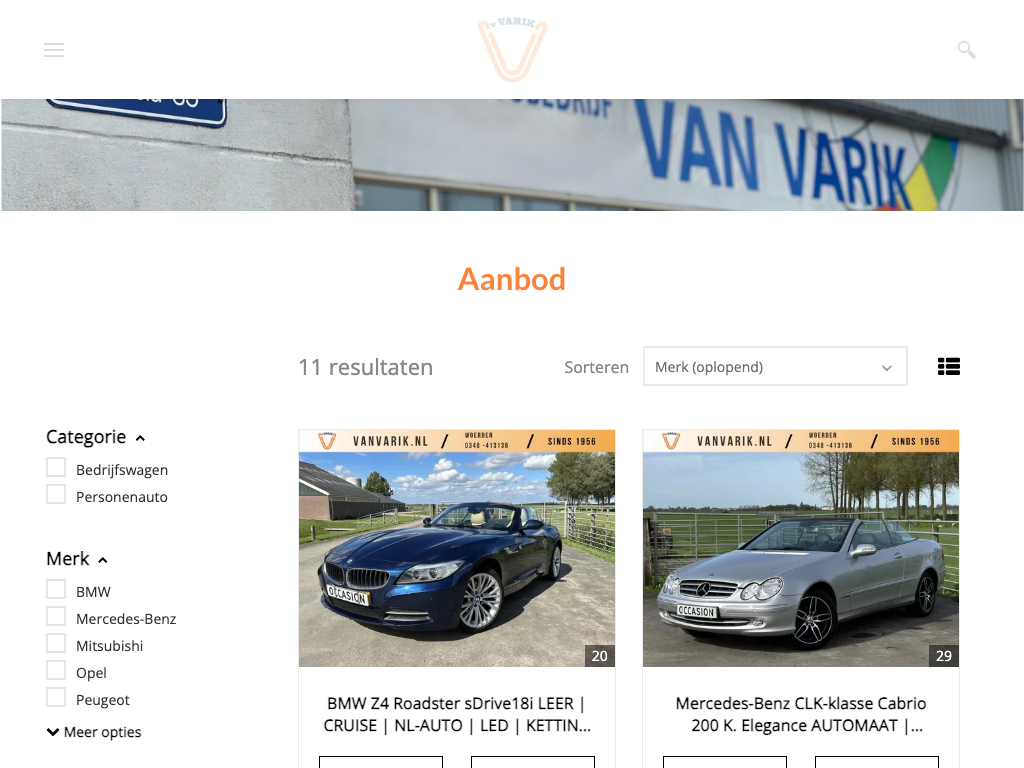Open the BMW Z4 Roadster photo

point(456,548)
